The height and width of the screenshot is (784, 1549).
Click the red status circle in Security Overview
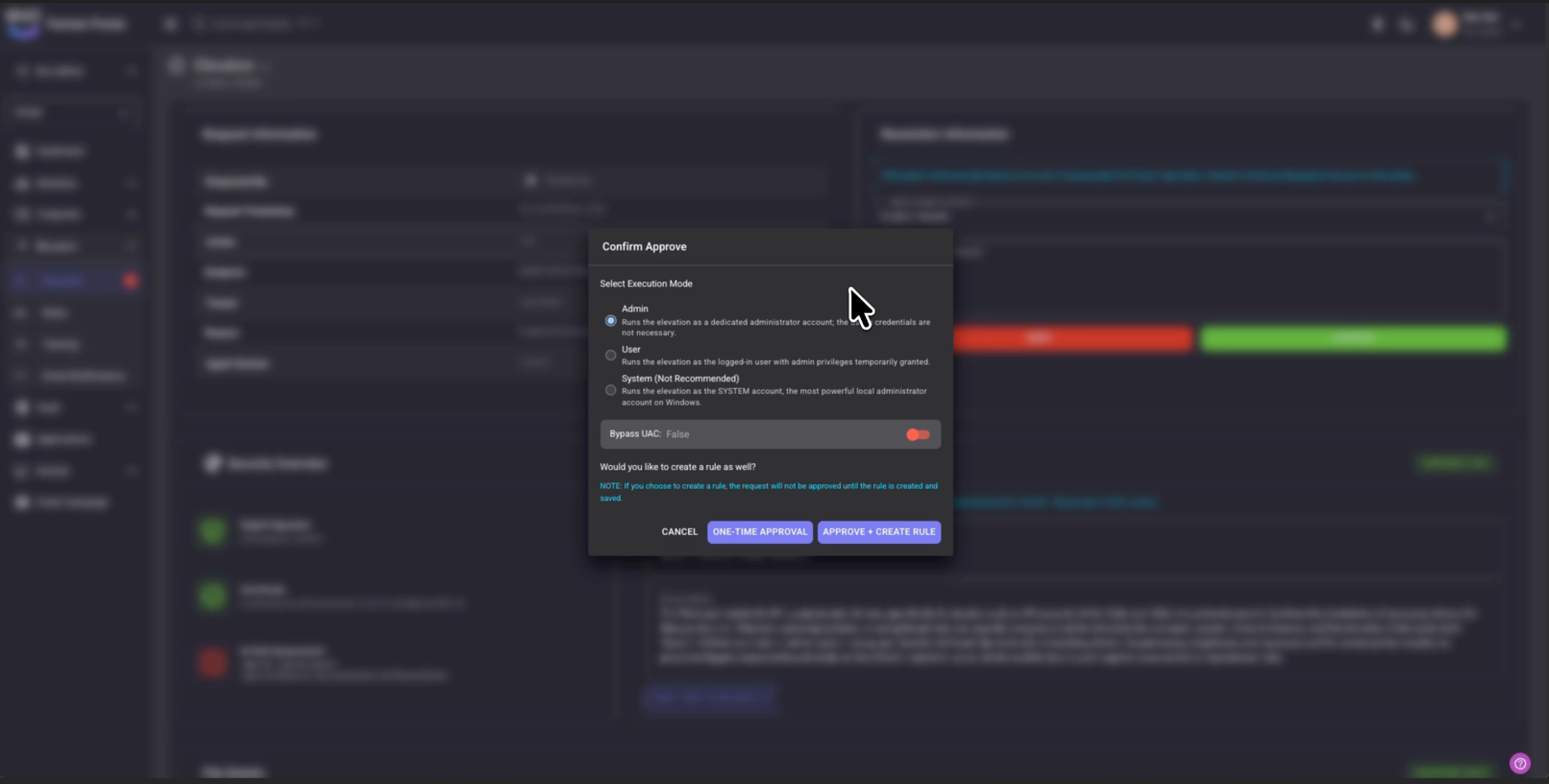coord(212,662)
